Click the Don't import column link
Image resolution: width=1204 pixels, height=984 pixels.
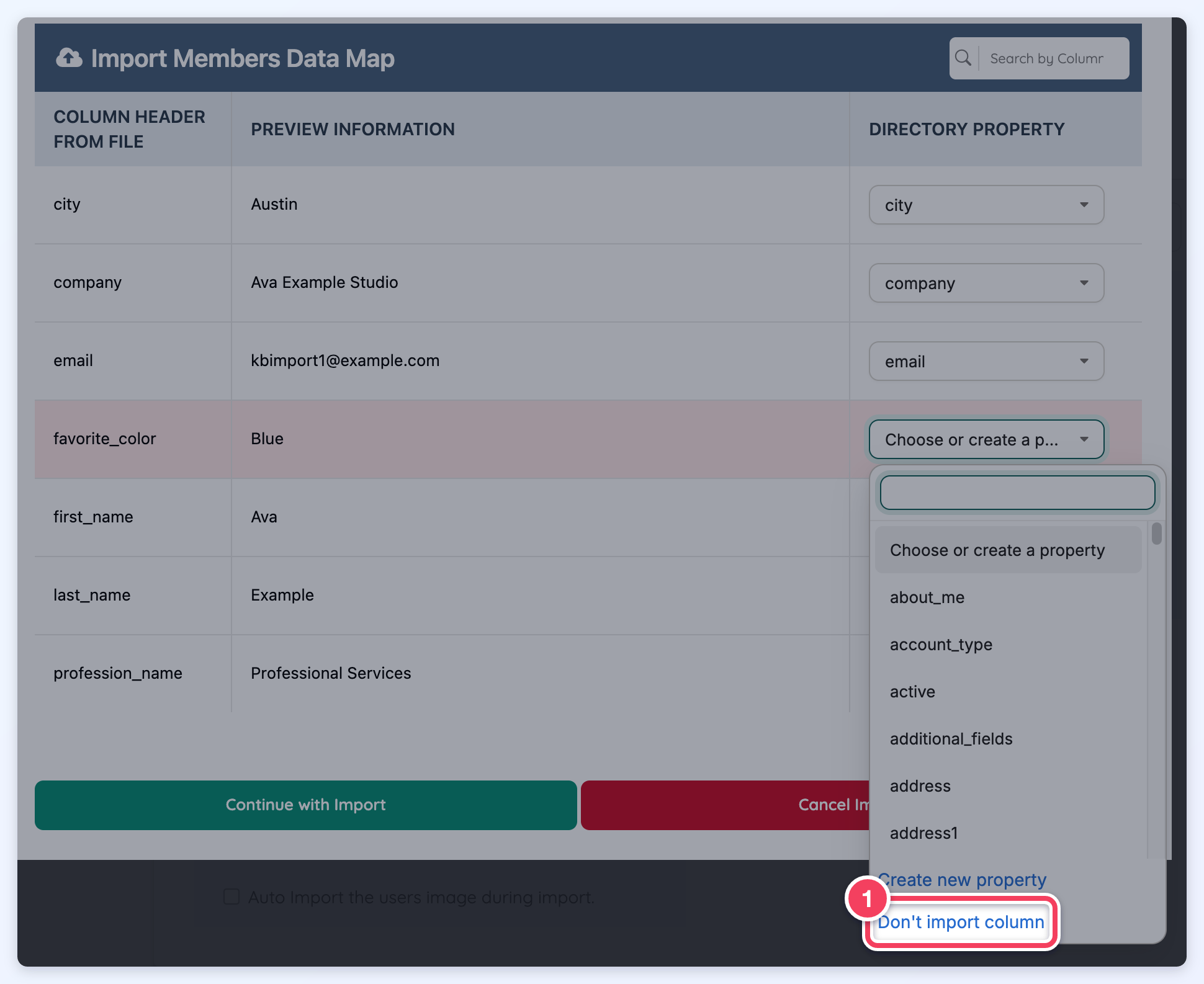coord(961,922)
